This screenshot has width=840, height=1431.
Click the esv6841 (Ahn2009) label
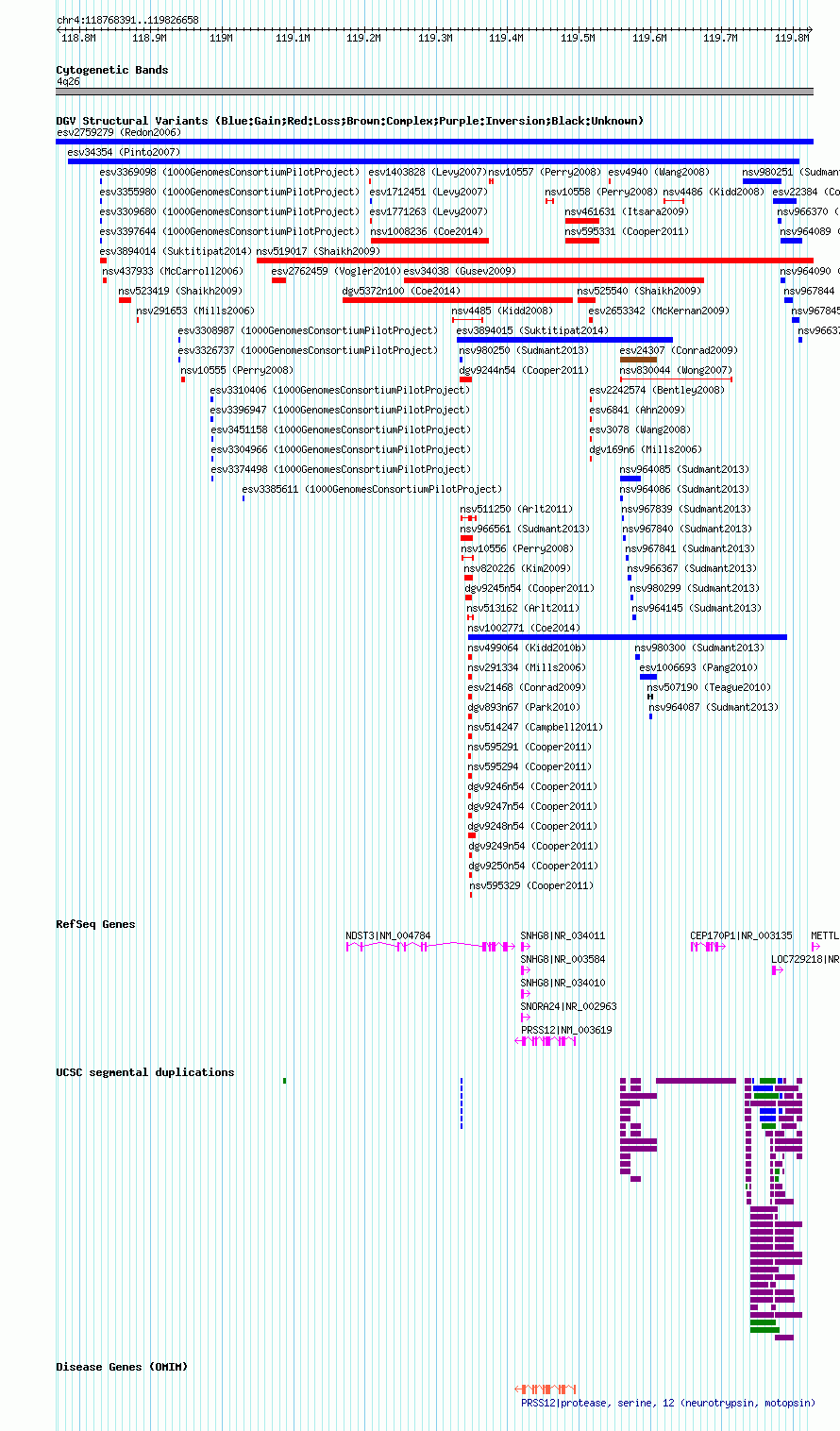tap(638, 410)
